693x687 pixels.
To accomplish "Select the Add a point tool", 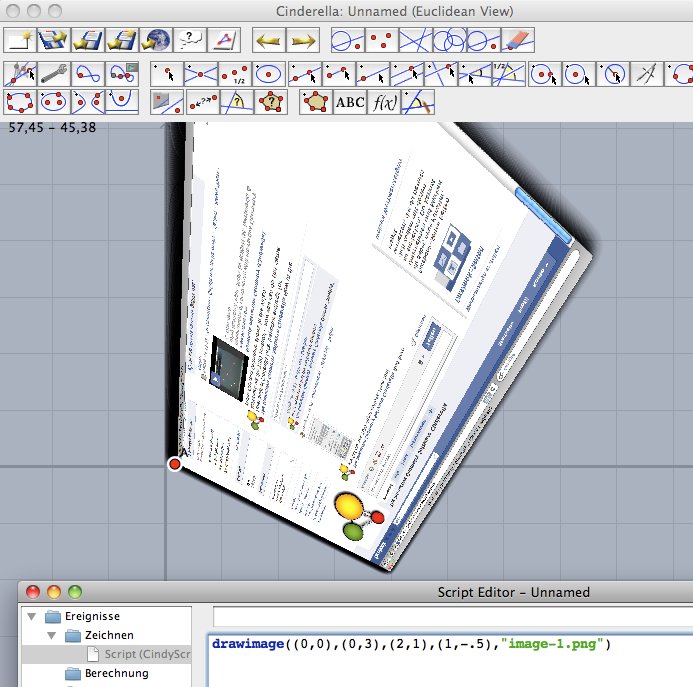I will pos(167,74).
